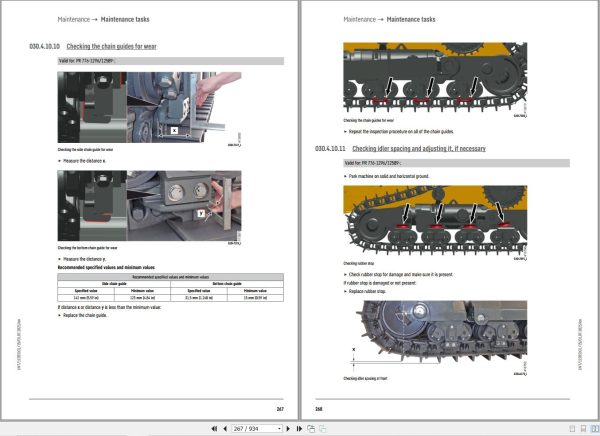Click 'Side chain guide' table column header
The image size is (600, 436).
pos(114,284)
